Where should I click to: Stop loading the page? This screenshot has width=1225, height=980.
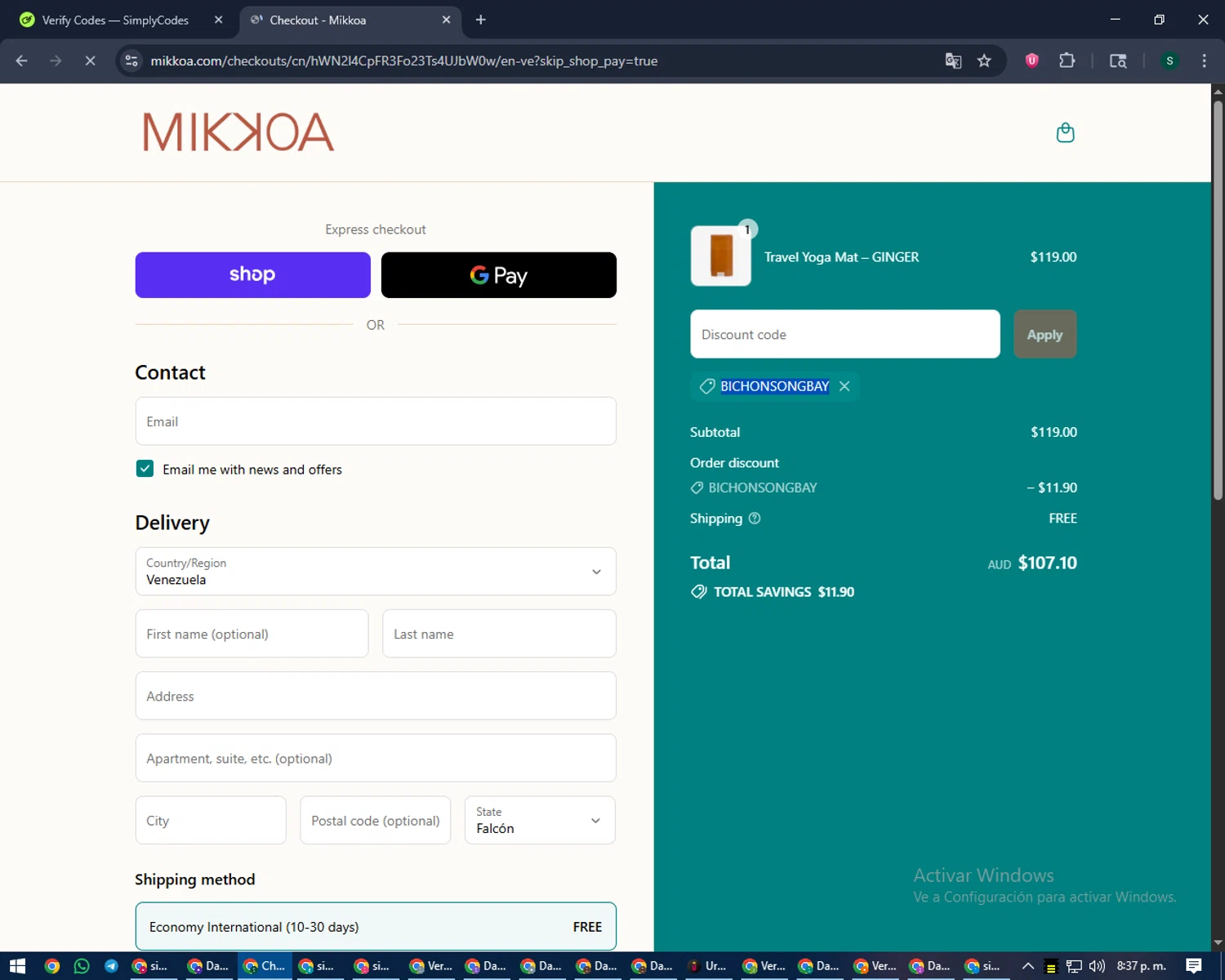[x=90, y=60]
